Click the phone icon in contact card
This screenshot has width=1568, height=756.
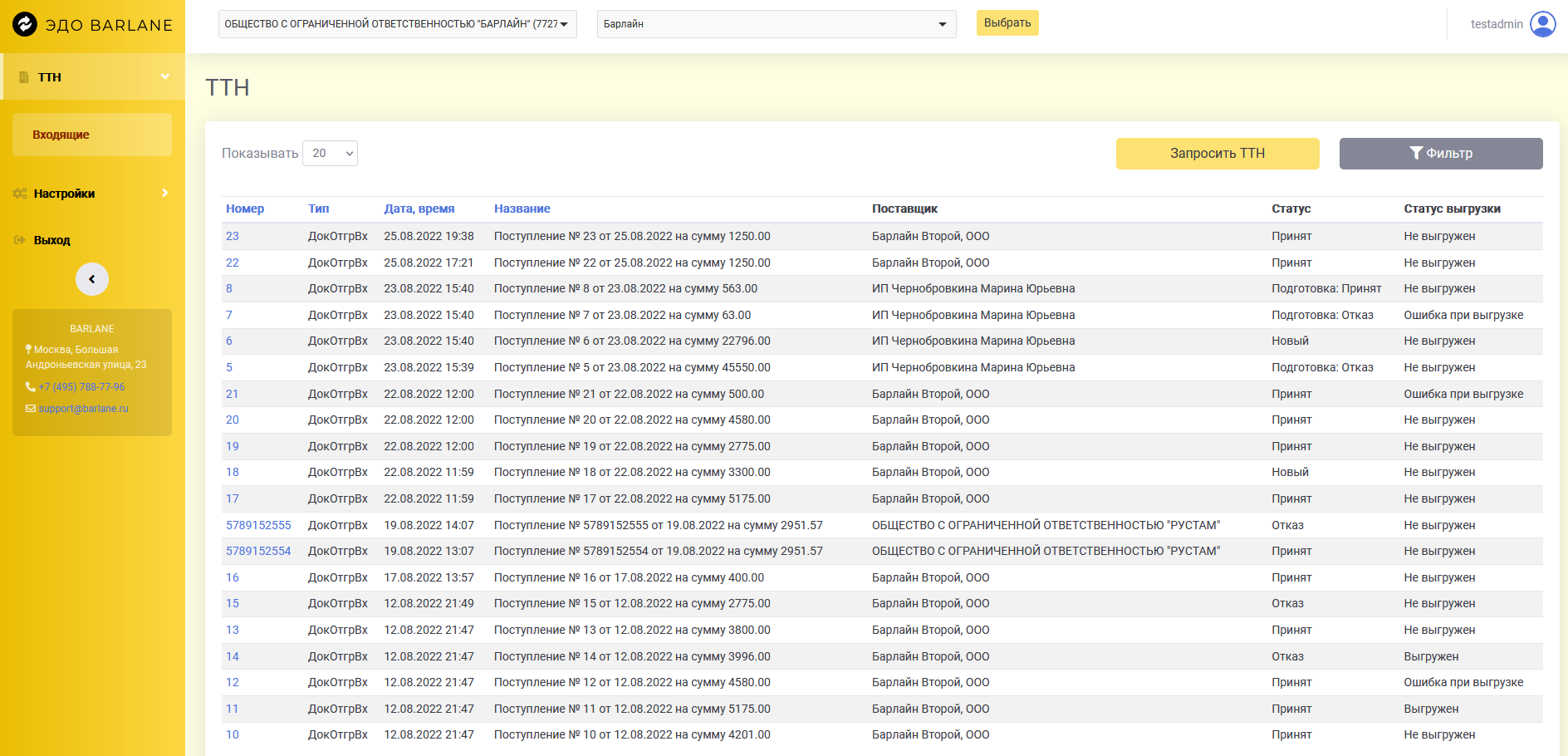(31, 387)
